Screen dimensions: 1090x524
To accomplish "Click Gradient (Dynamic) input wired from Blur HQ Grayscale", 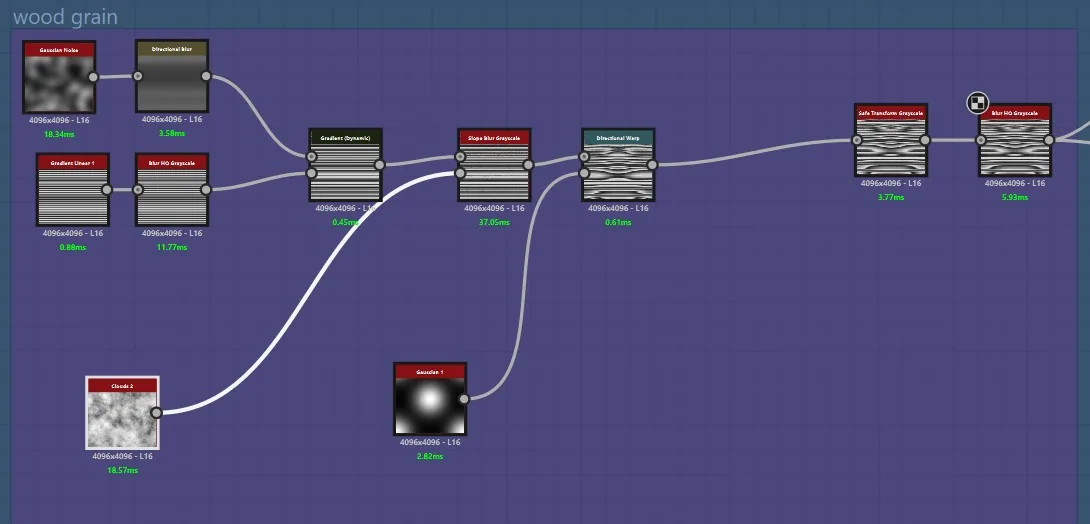I will pos(311,173).
